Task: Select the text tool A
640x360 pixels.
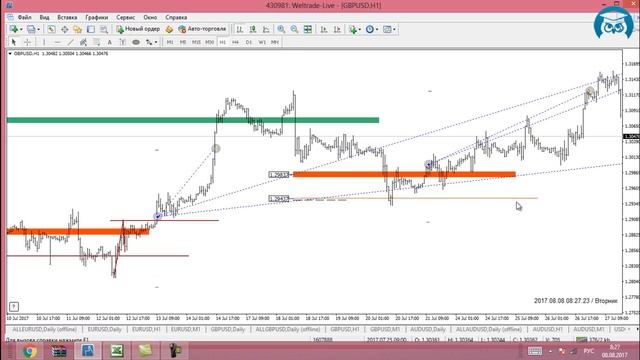Action: (109, 42)
